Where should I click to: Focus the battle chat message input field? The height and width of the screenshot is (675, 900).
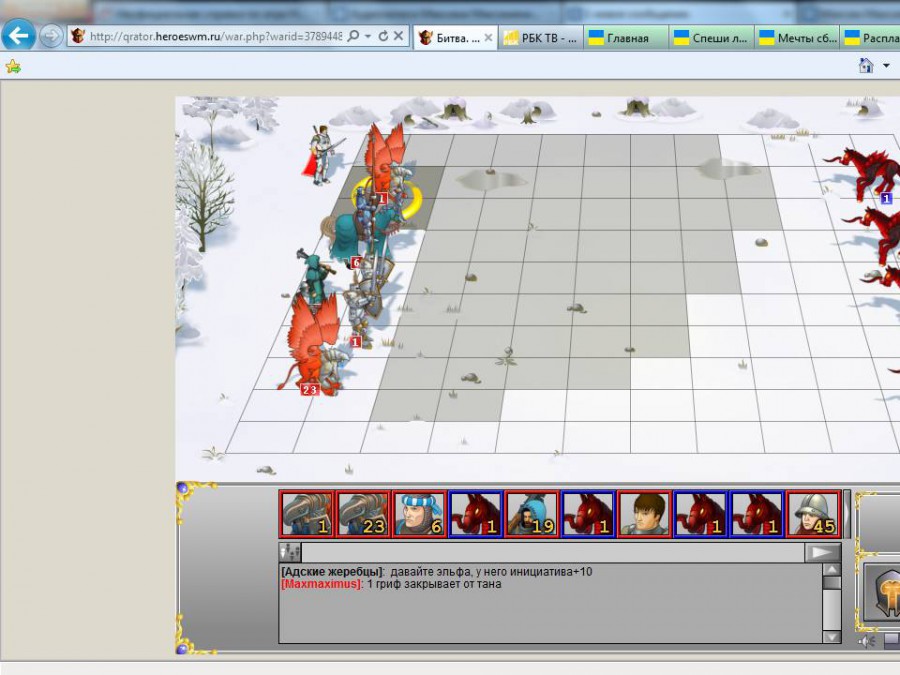pyautogui.click(x=553, y=553)
